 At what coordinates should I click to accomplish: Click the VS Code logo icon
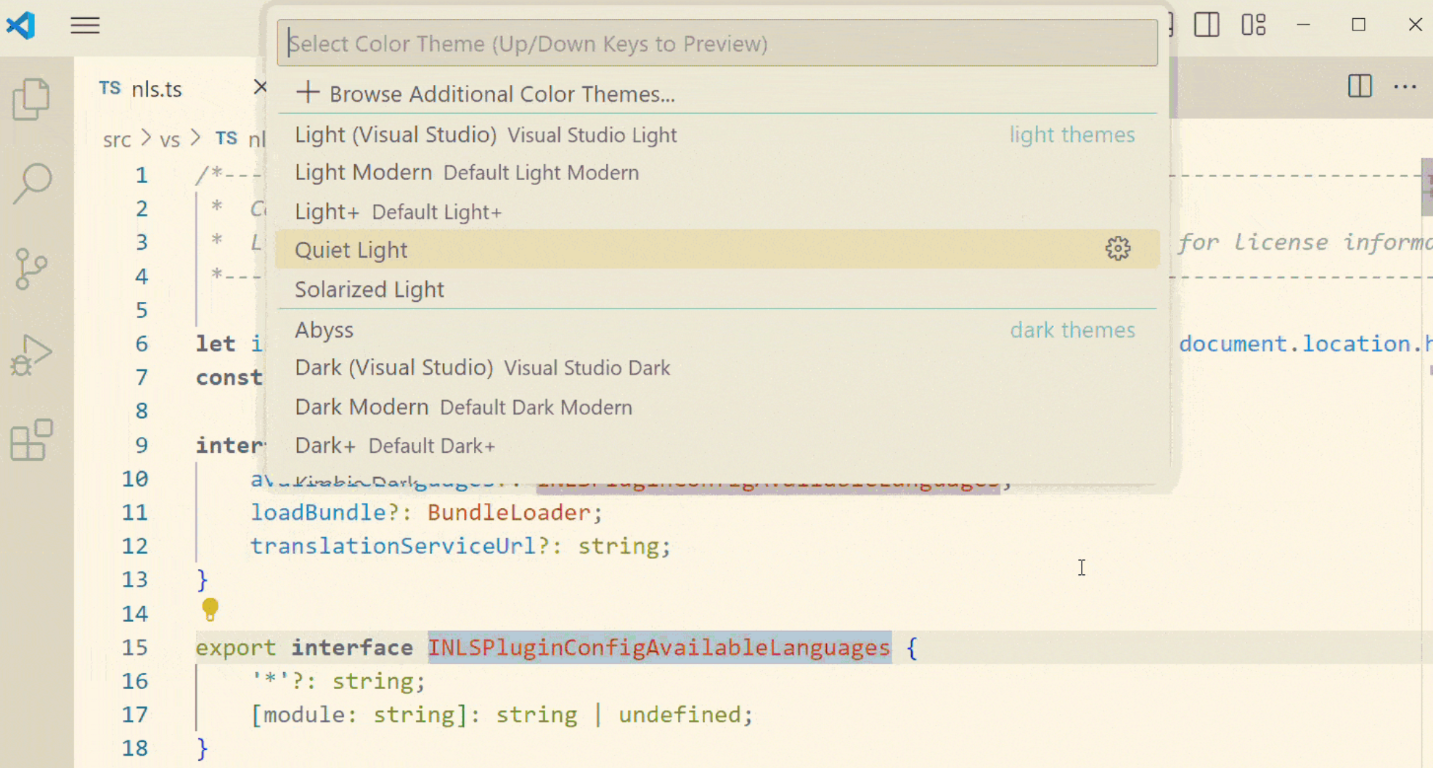[x=21, y=25]
